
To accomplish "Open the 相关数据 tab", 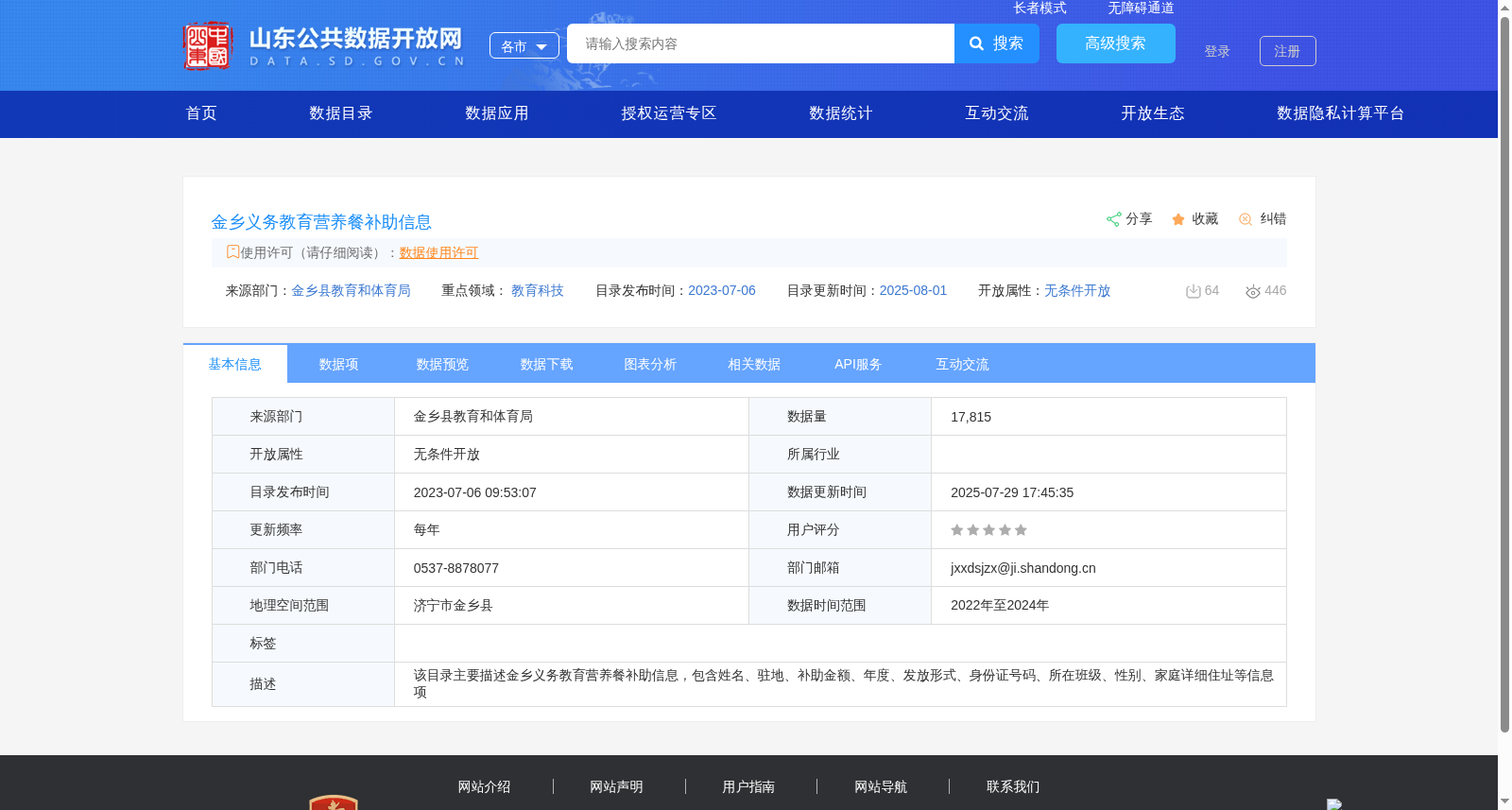I will [x=754, y=364].
